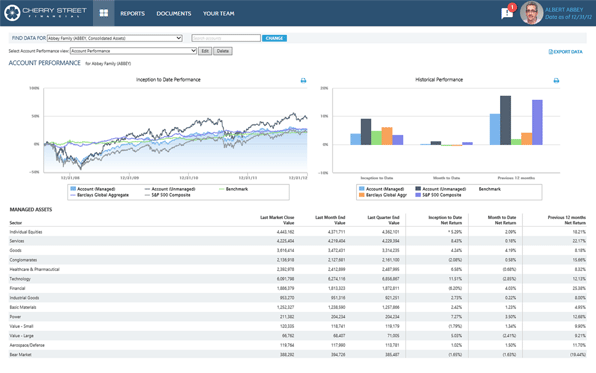Toggle Account (Managed) series in line chart legend
Screen dimensions: 596x373
(93, 189)
